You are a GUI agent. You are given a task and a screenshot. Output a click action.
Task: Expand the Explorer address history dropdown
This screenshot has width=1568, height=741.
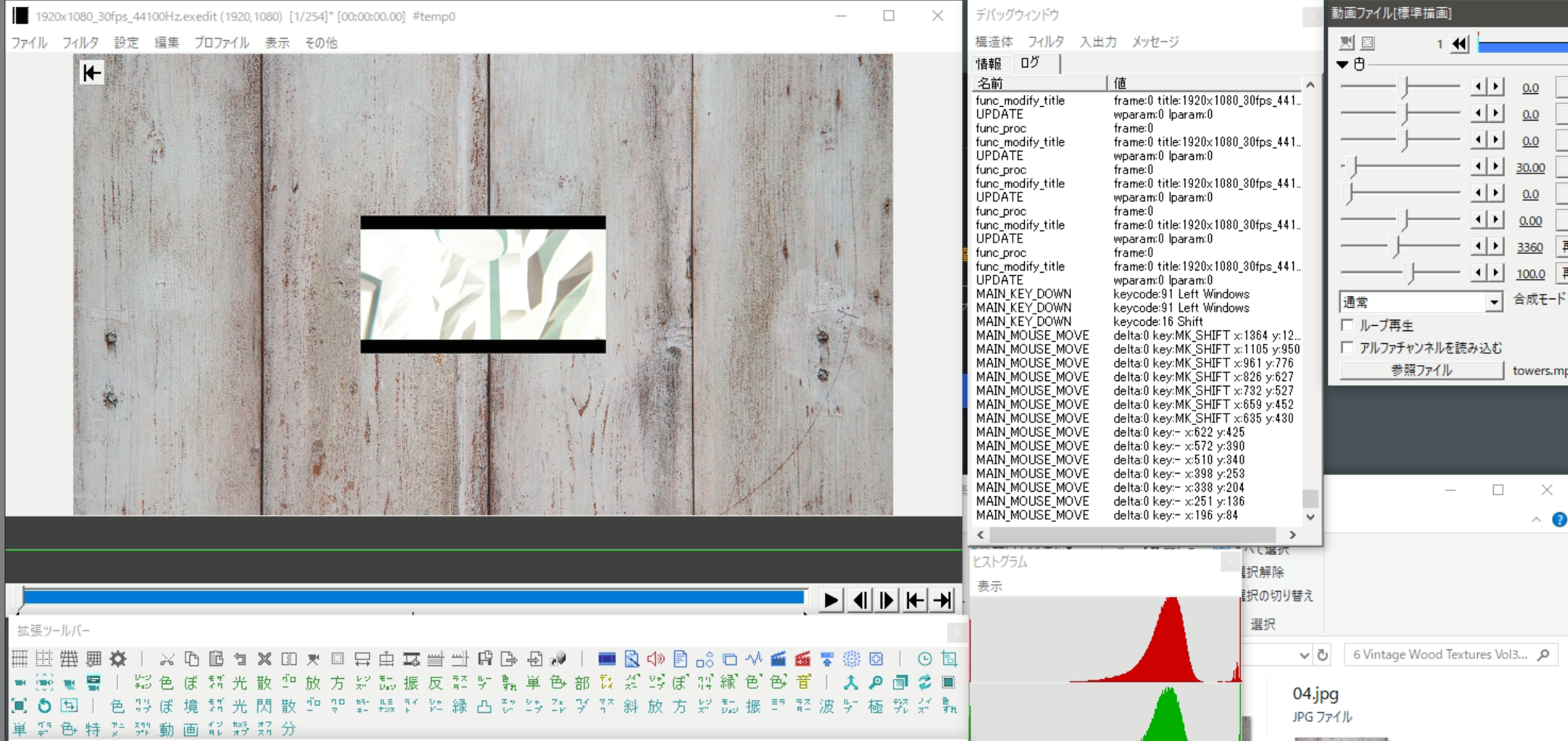click(x=1304, y=655)
